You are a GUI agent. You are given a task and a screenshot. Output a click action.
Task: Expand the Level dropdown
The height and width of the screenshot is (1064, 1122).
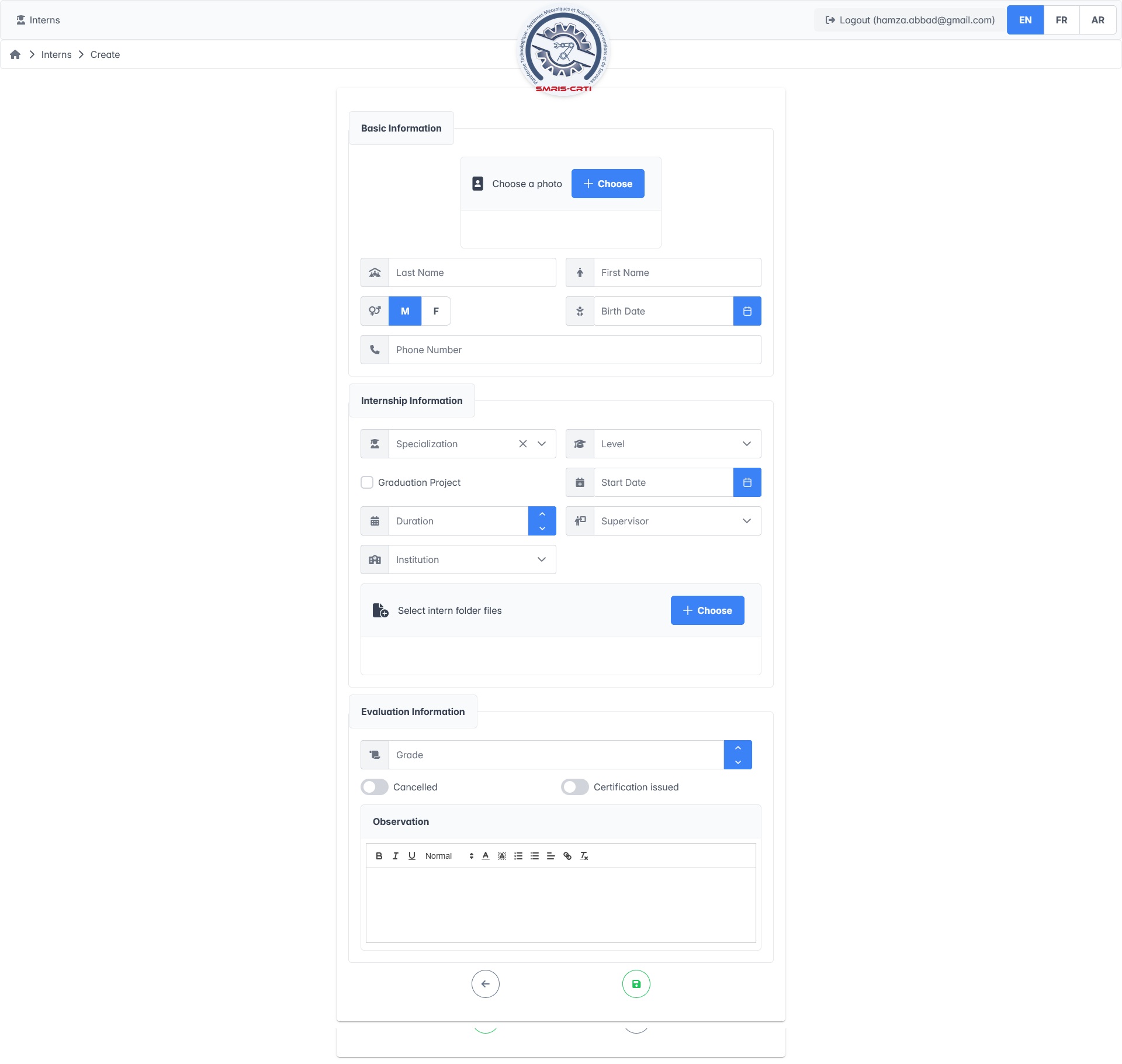tap(747, 444)
